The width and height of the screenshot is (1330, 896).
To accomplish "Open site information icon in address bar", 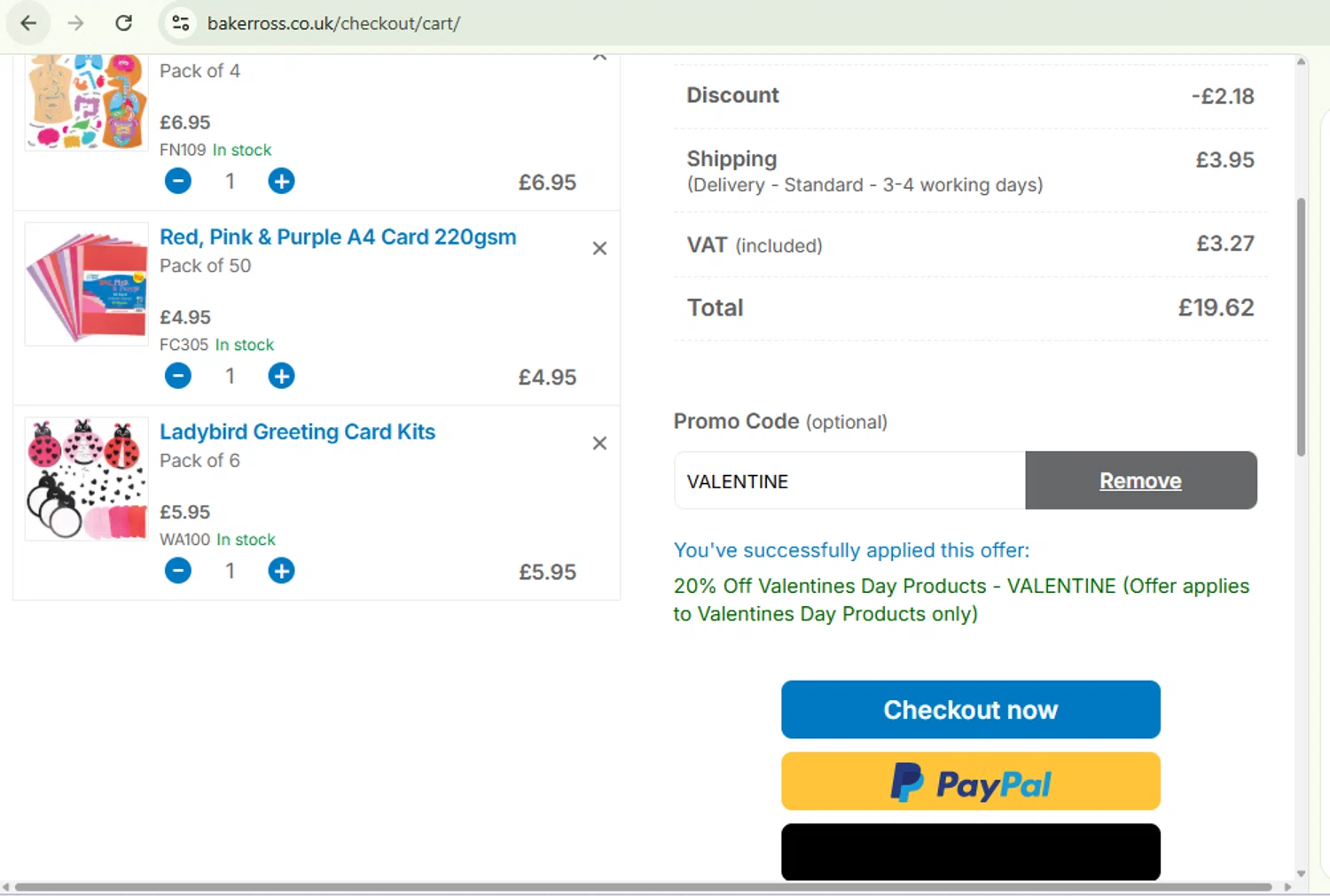I will pyautogui.click(x=181, y=23).
